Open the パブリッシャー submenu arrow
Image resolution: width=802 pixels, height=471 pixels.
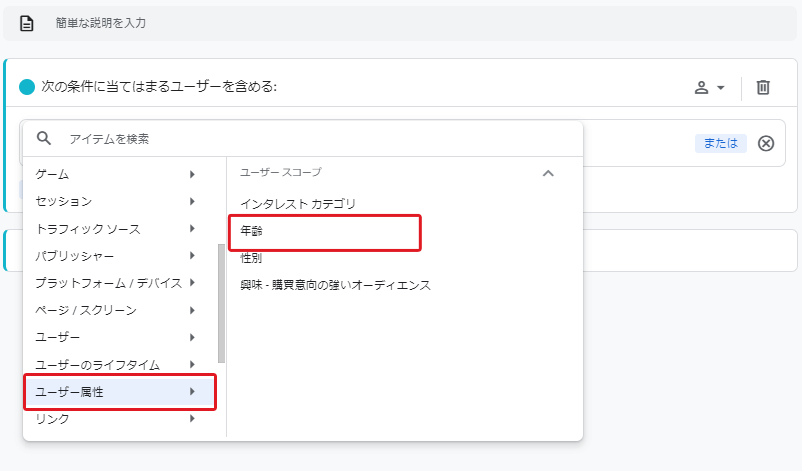click(x=192, y=255)
